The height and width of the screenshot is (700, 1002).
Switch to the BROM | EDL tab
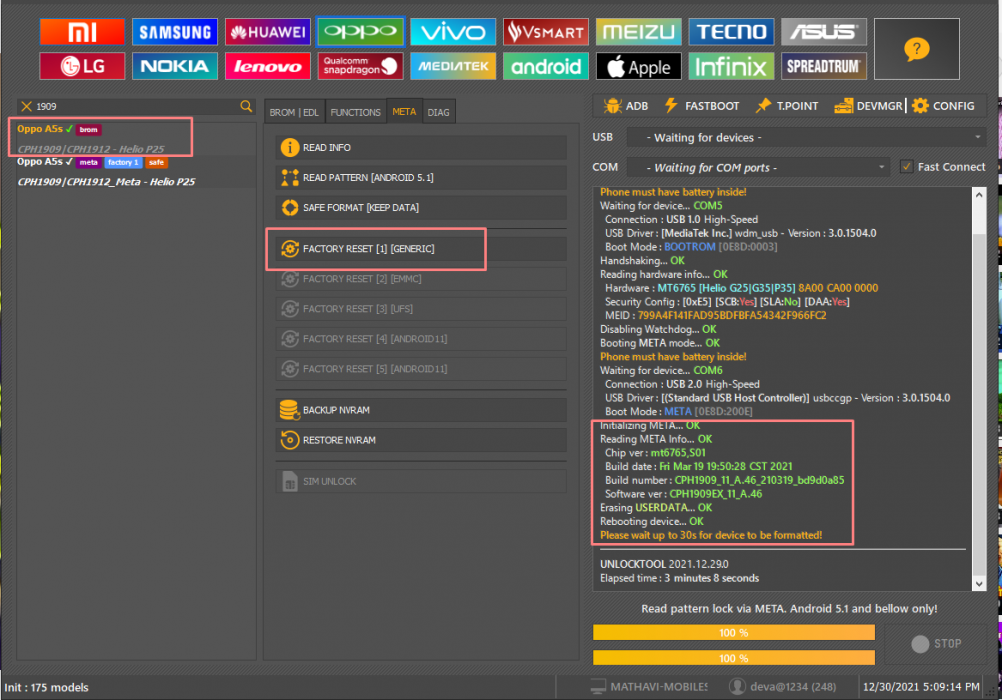point(294,112)
